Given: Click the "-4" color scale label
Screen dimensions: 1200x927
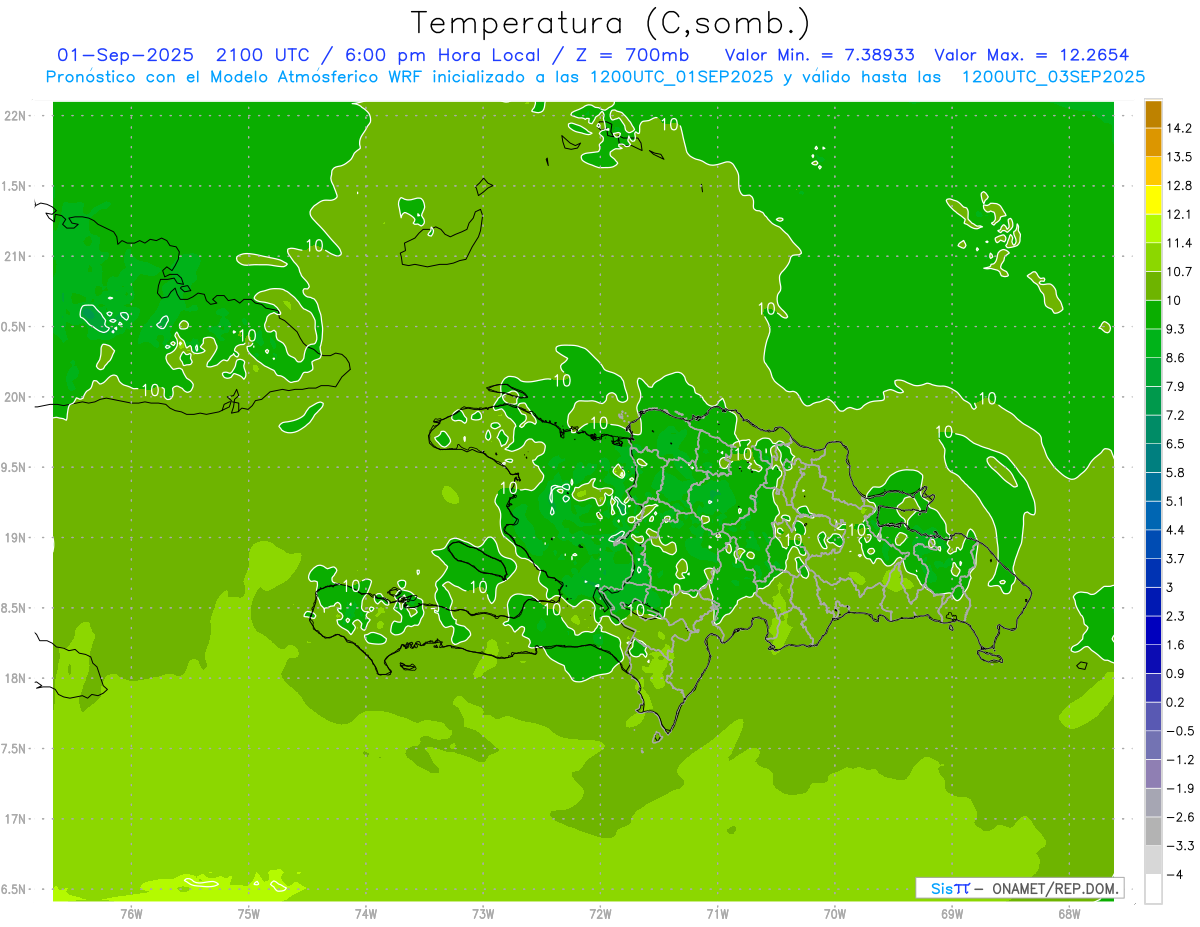Looking at the screenshot, I should (1176, 874).
